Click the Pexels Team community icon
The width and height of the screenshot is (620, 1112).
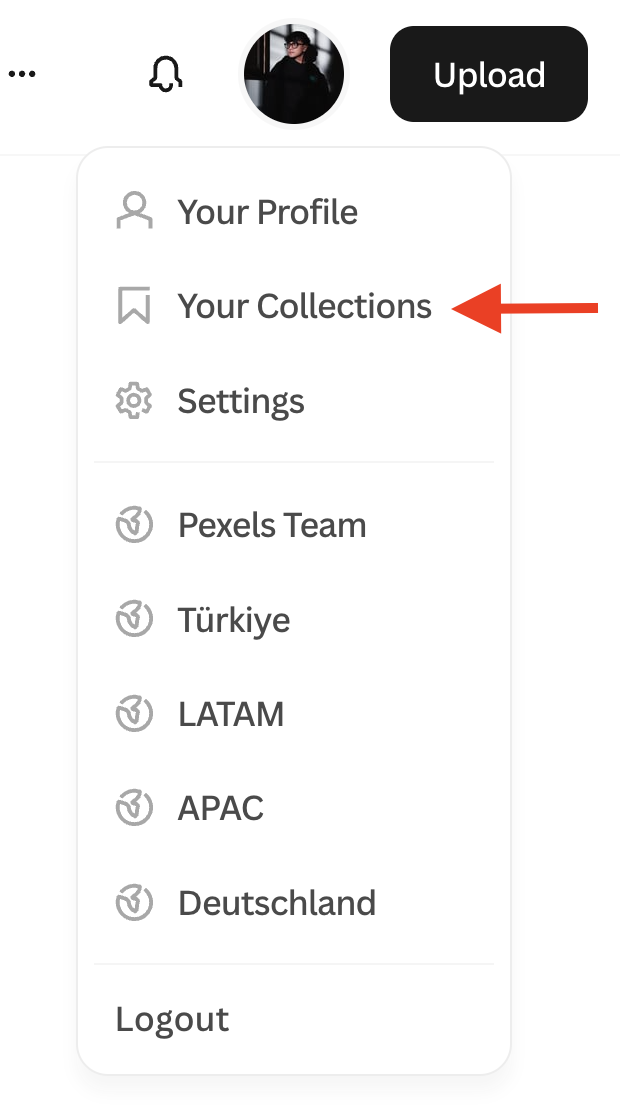(x=134, y=525)
